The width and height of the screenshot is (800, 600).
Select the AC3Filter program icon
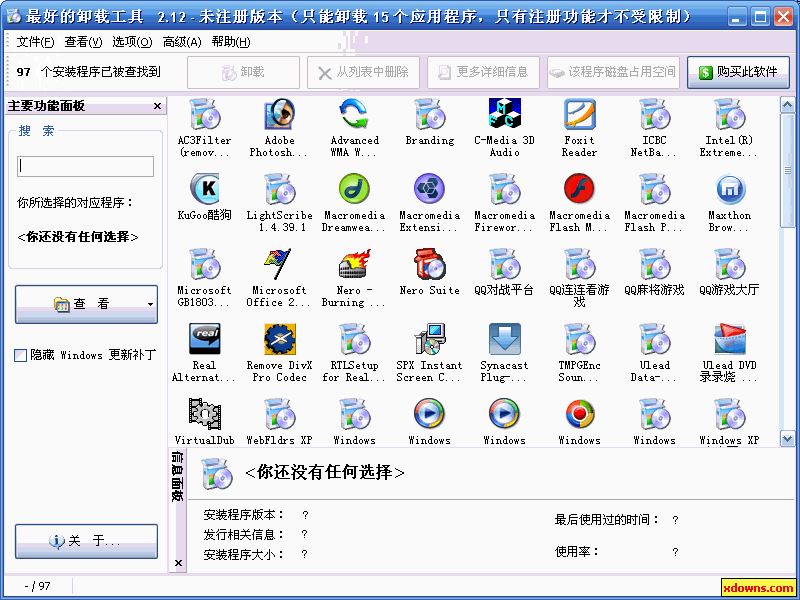pyautogui.click(x=205, y=115)
